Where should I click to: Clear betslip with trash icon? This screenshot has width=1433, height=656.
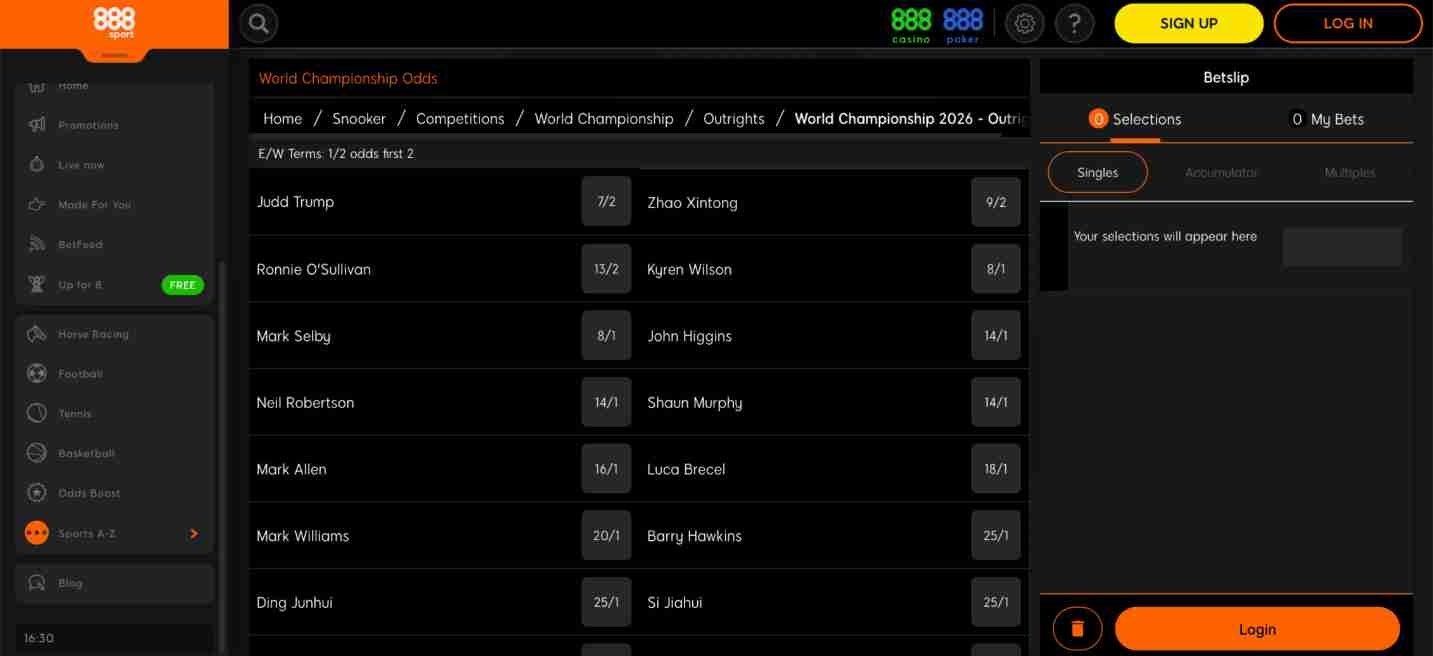pyautogui.click(x=1077, y=629)
